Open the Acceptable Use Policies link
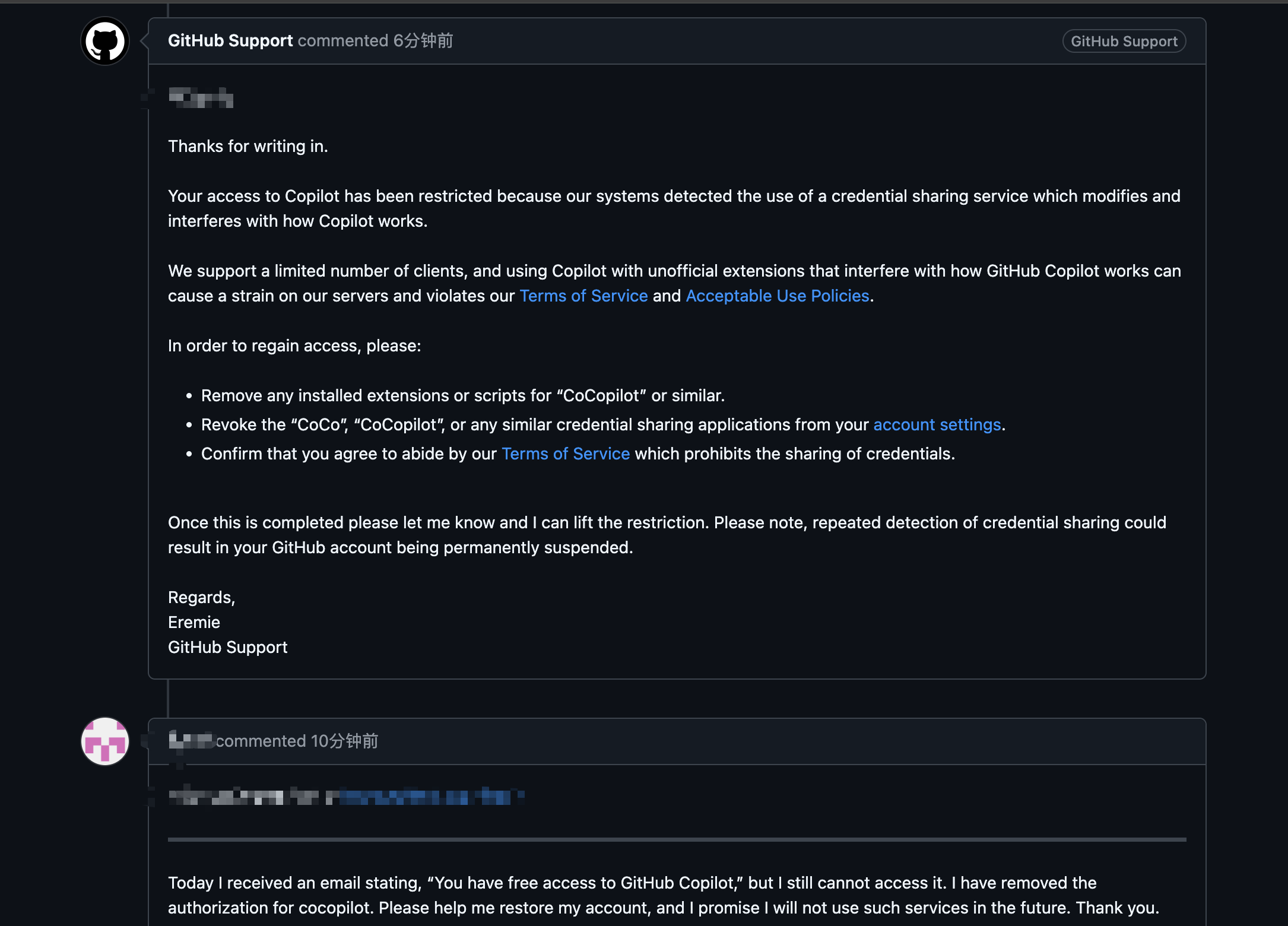This screenshot has height=926, width=1288. [x=778, y=296]
